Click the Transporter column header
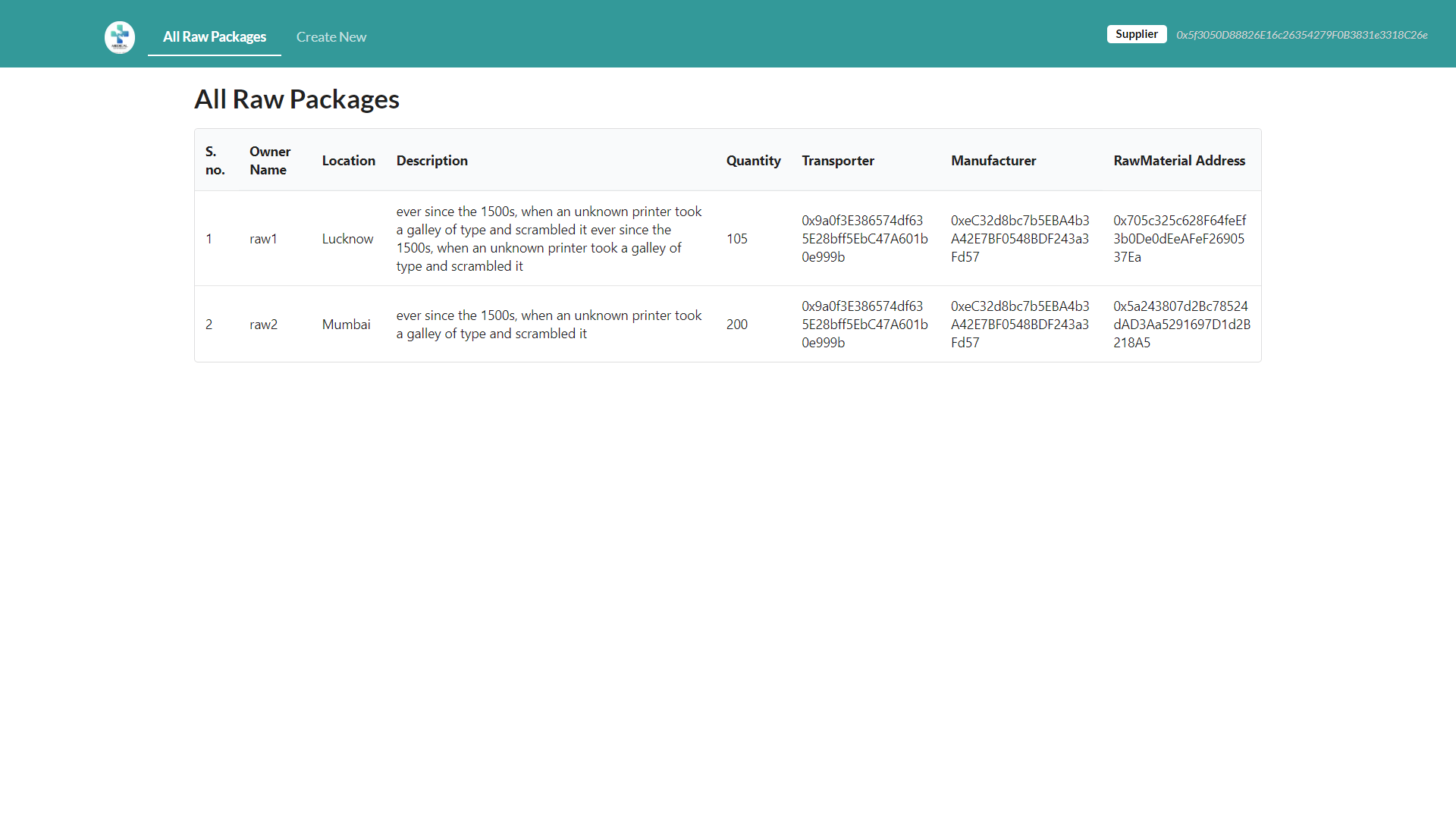The image size is (1456, 819). (837, 161)
